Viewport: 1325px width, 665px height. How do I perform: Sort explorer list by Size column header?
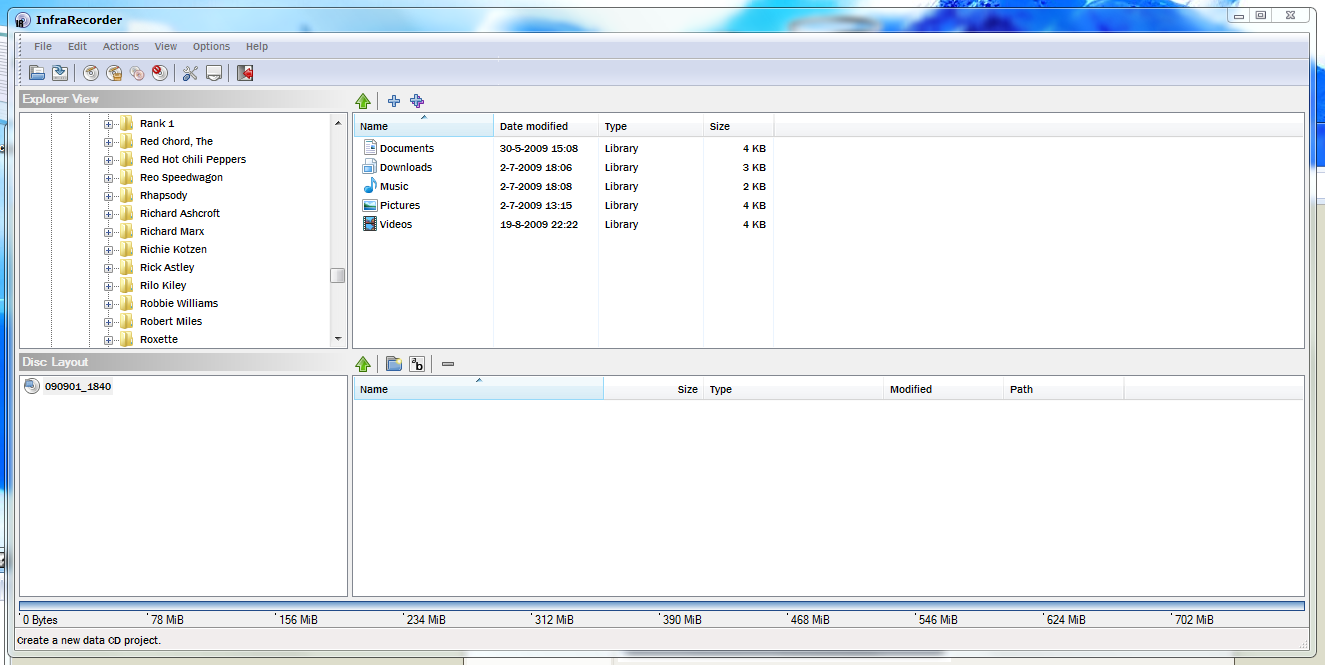(738, 126)
